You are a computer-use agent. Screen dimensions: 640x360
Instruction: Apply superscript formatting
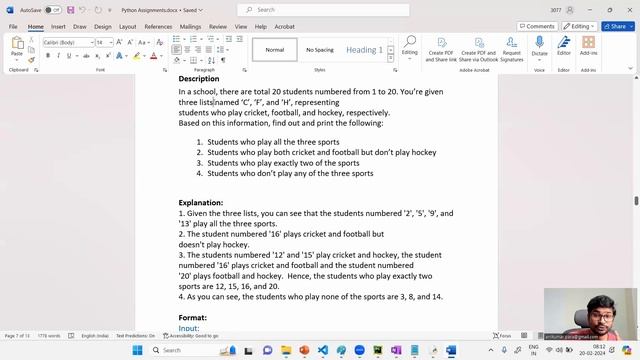pyautogui.click(x=108, y=56)
